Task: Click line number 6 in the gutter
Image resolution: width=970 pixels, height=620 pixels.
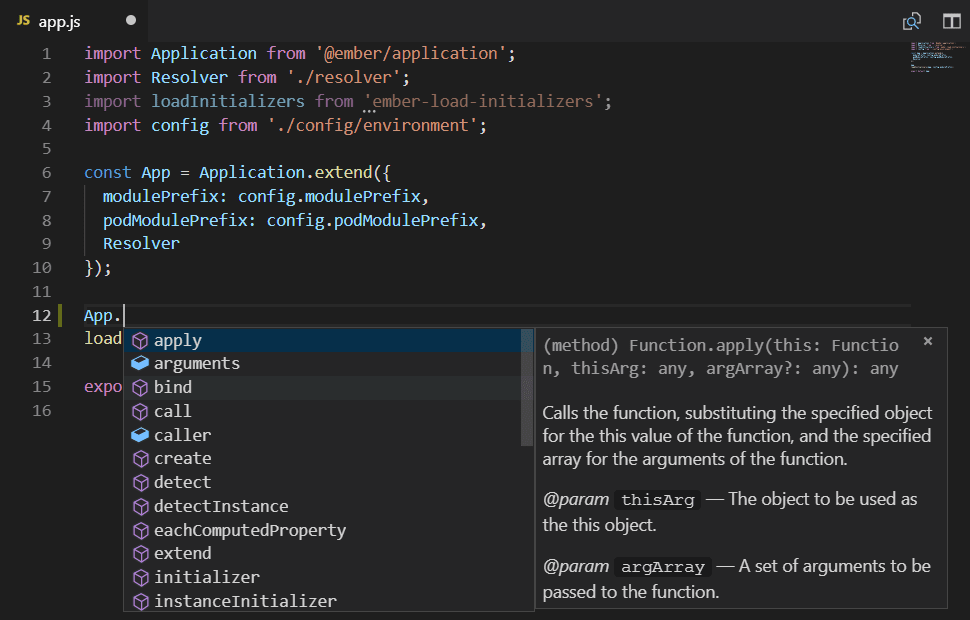Action: click(46, 172)
